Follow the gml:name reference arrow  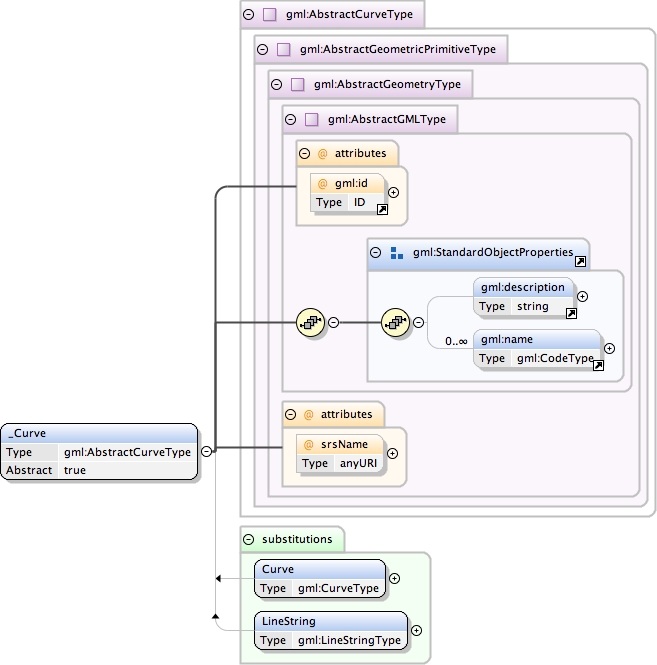pos(598,366)
